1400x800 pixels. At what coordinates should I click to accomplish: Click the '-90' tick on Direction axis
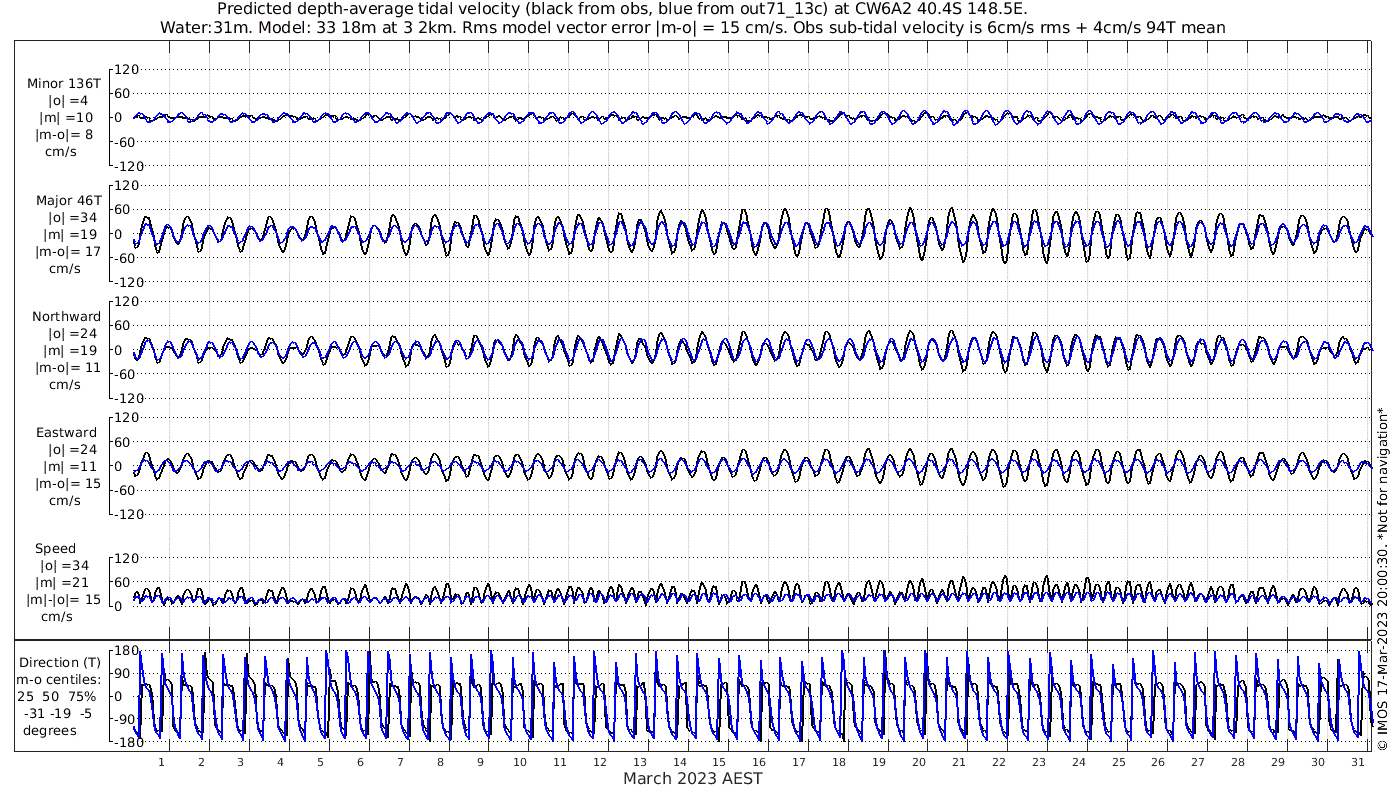(126, 720)
